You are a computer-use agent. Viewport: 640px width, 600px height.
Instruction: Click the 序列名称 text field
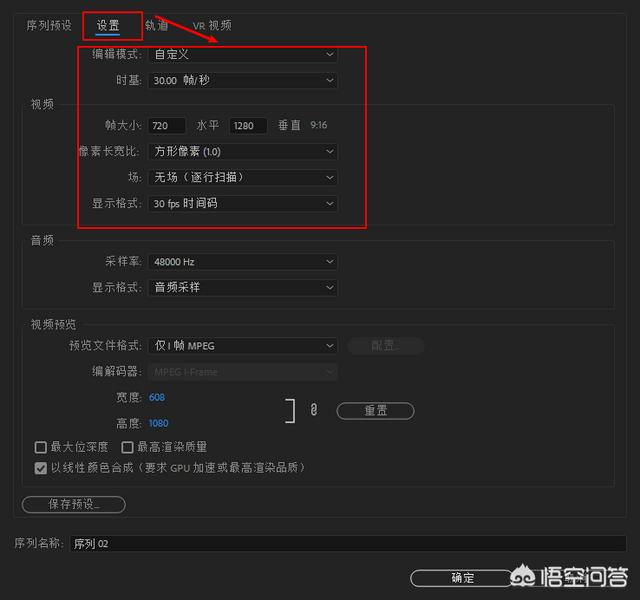click(x=347, y=544)
